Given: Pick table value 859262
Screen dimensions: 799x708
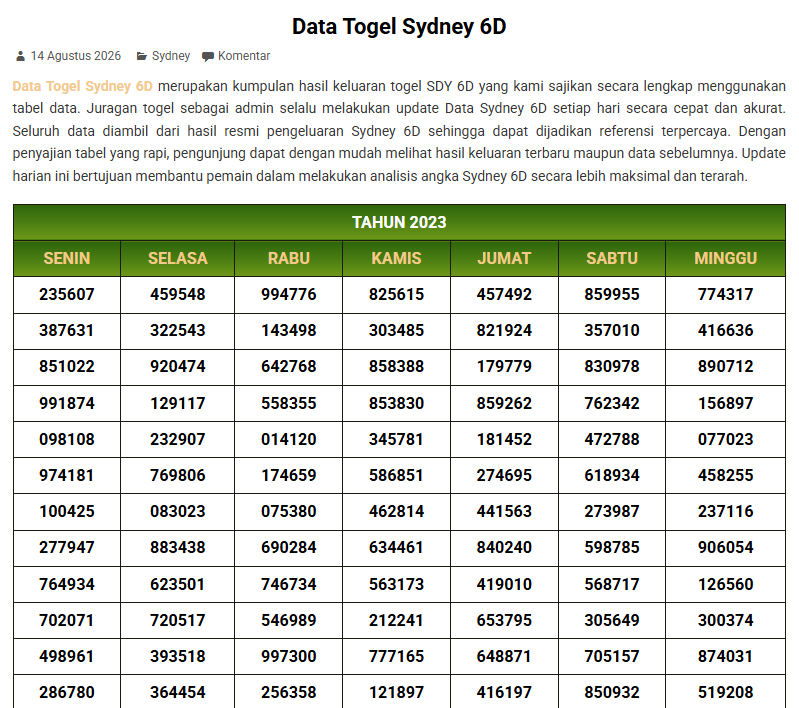Looking at the screenshot, I should point(504,404).
